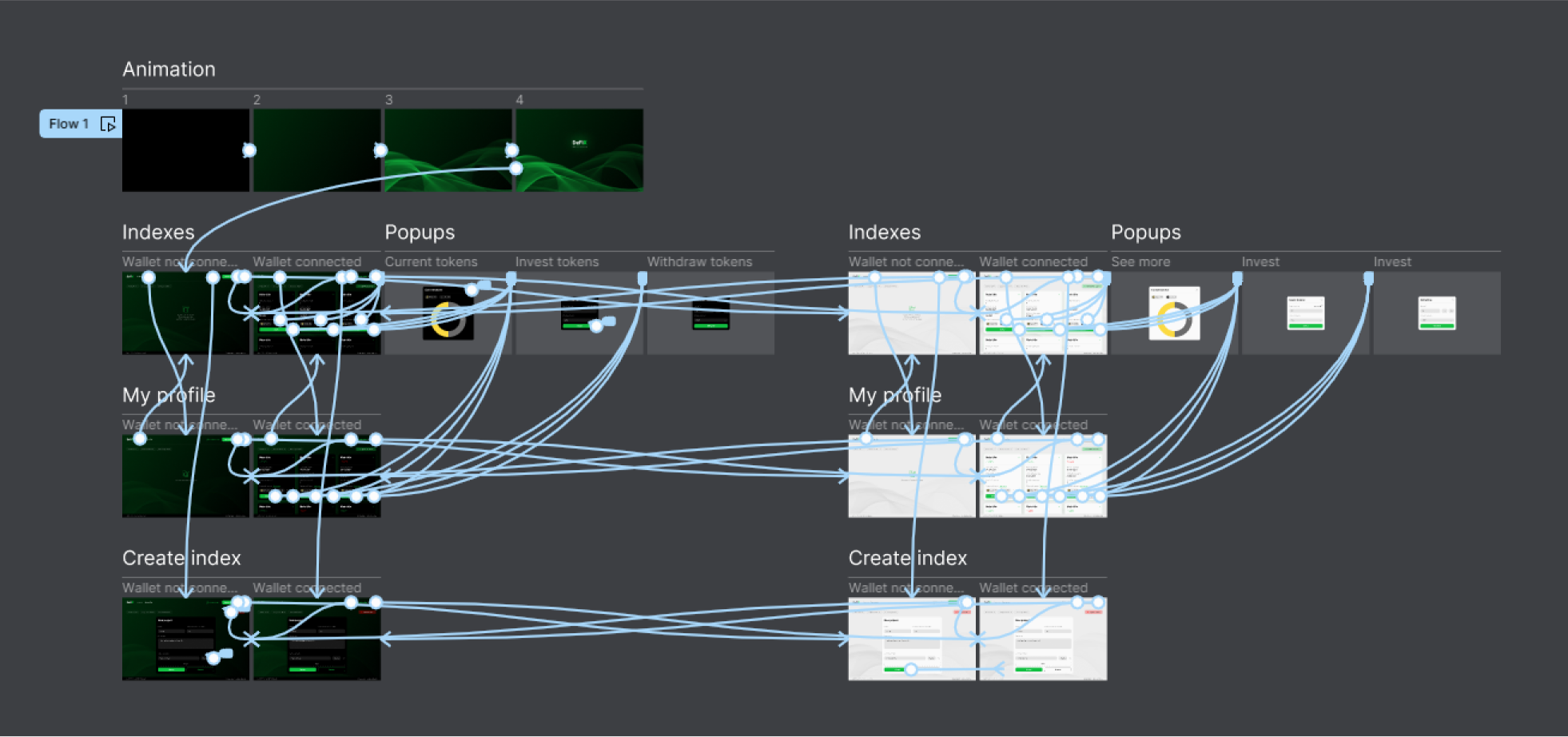The image size is (1568, 737).
Task: Select the Animation section title
Action: tap(169, 70)
